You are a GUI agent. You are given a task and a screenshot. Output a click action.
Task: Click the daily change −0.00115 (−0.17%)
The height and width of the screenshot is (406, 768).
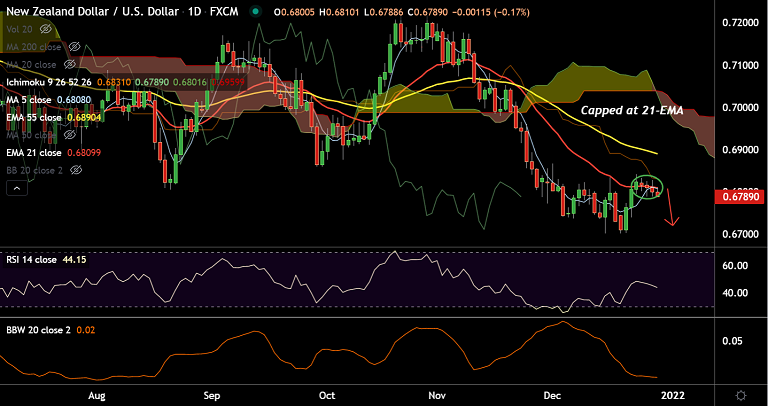click(492, 12)
